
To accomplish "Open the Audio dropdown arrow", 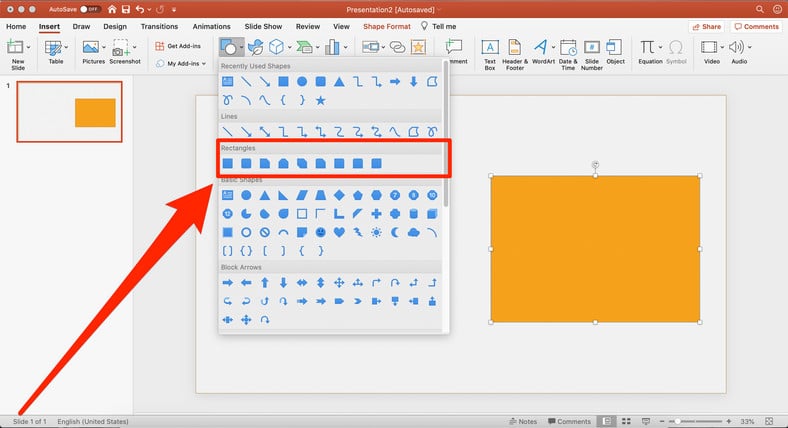I will [750, 47].
